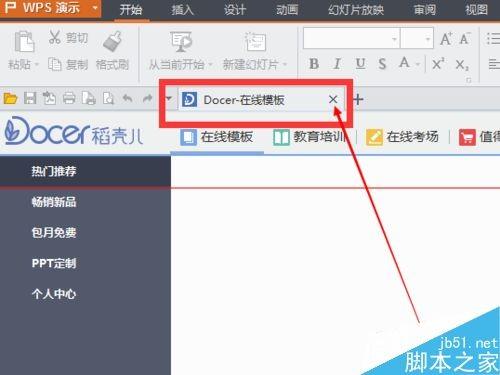Save document with floppy disk icon

pos(30,99)
